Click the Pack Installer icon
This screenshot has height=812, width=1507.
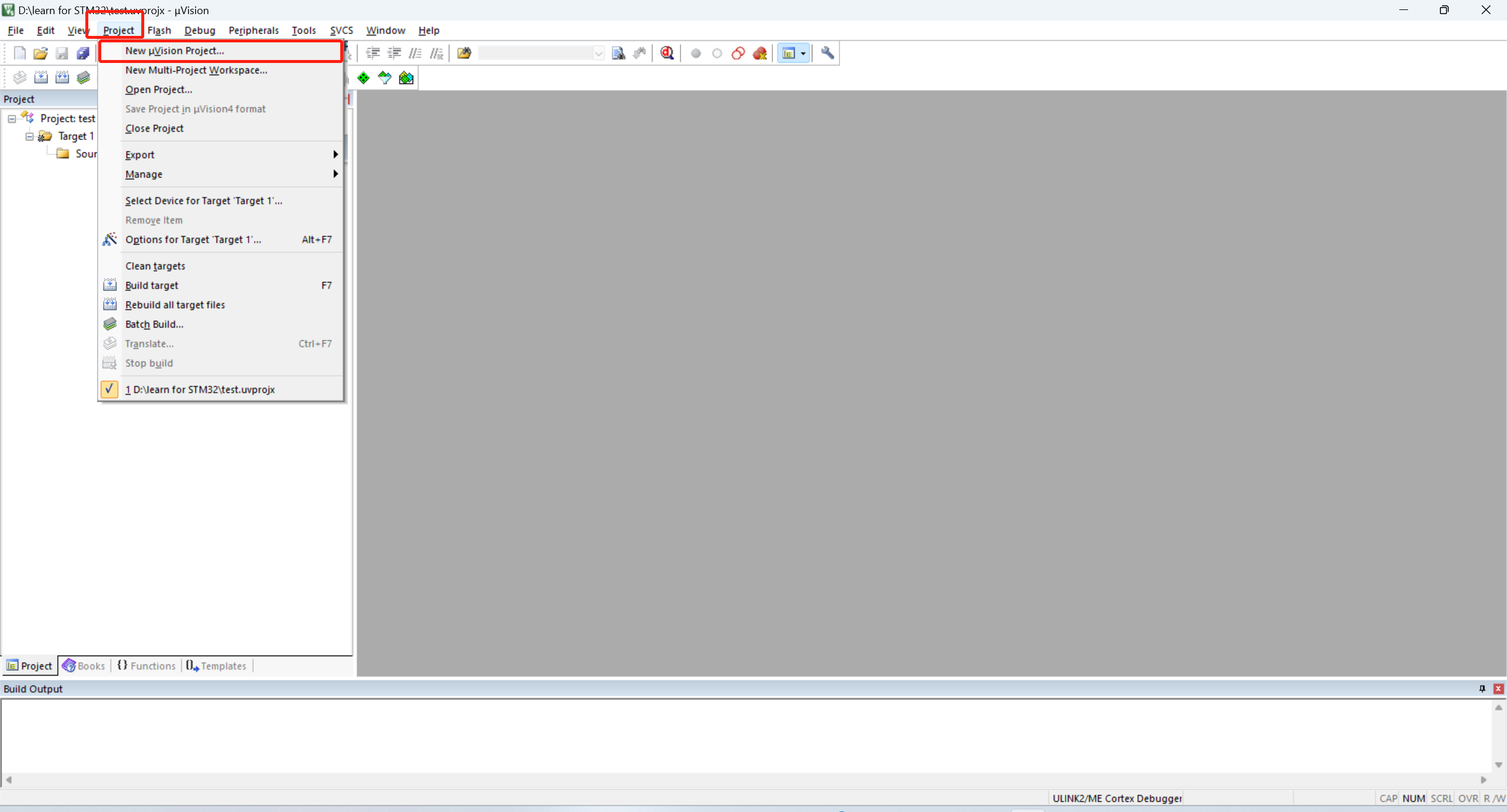[406, 78]
